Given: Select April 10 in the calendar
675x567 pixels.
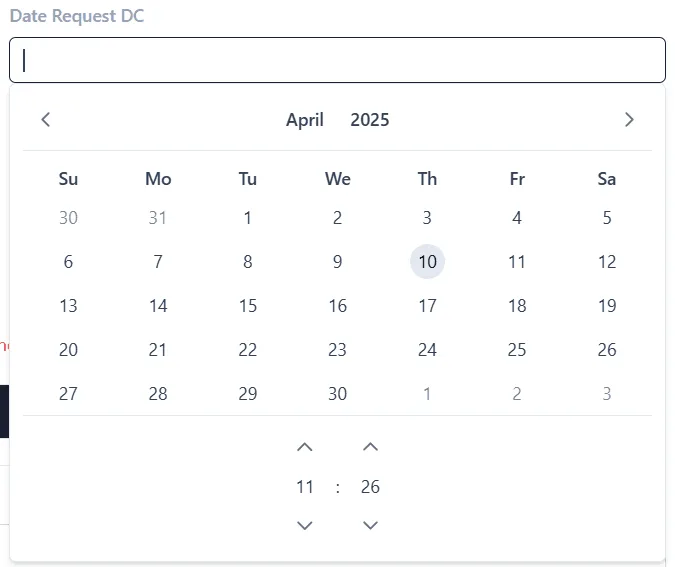Looking at the screenshot, I should click(x=427, y=262).
